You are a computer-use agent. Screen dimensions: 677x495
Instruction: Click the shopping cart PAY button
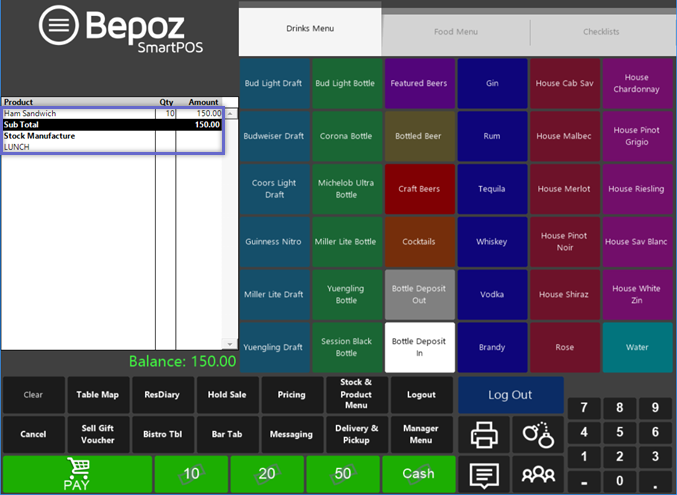click(x=77, y=474)
